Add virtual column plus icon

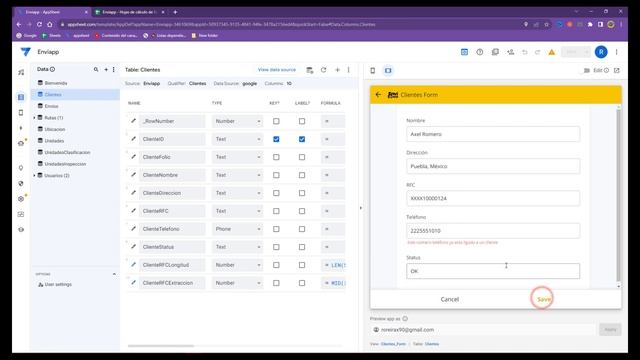[338, 70]
